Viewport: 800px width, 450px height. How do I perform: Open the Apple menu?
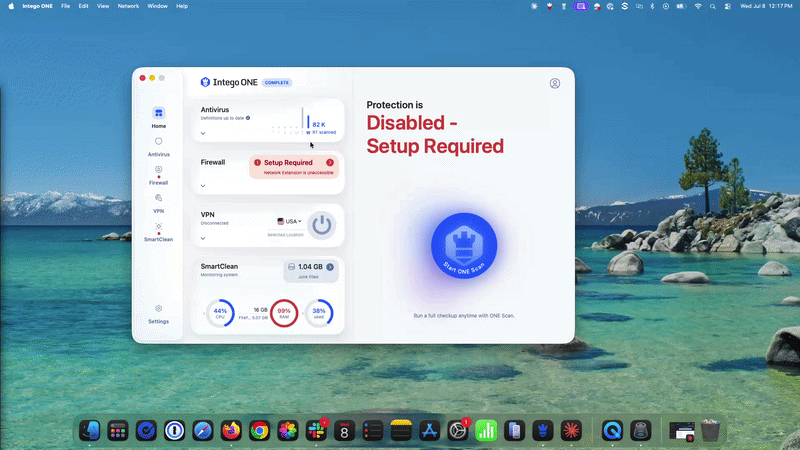11,6
